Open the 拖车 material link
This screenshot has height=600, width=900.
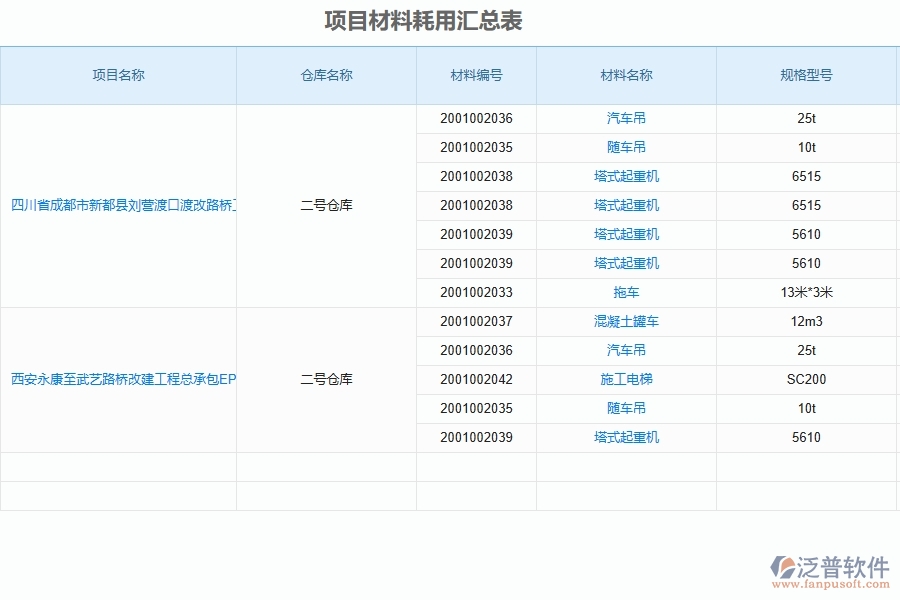[x=624, y=292]
